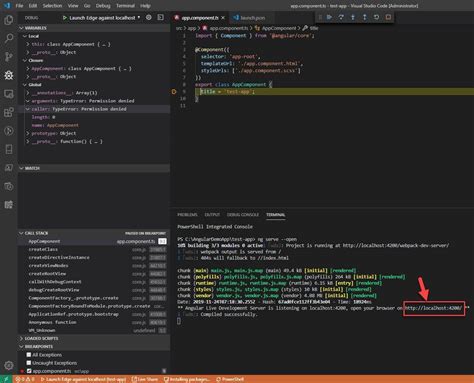Close the app.component.ts editor tab
The height and width of the screenshot is (383, 474).
(x=223, y=18)
